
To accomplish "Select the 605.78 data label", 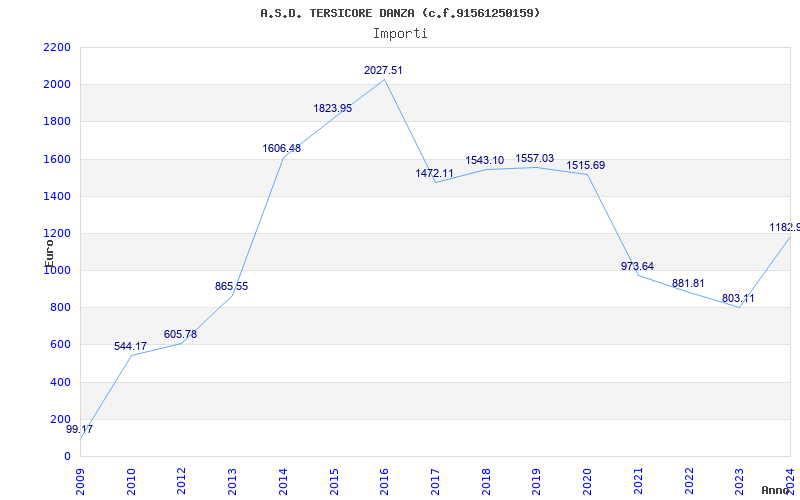I will click(180, 335).
